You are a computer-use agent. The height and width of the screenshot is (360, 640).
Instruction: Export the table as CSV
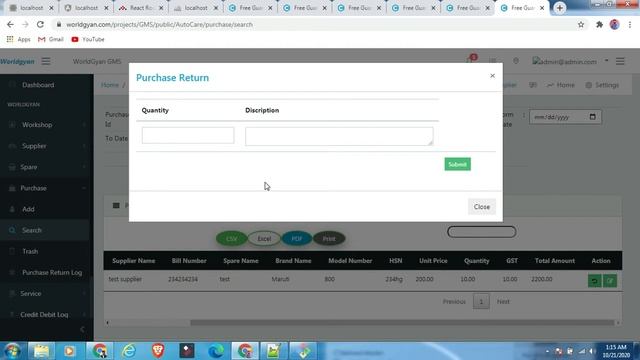coord(231,239)
